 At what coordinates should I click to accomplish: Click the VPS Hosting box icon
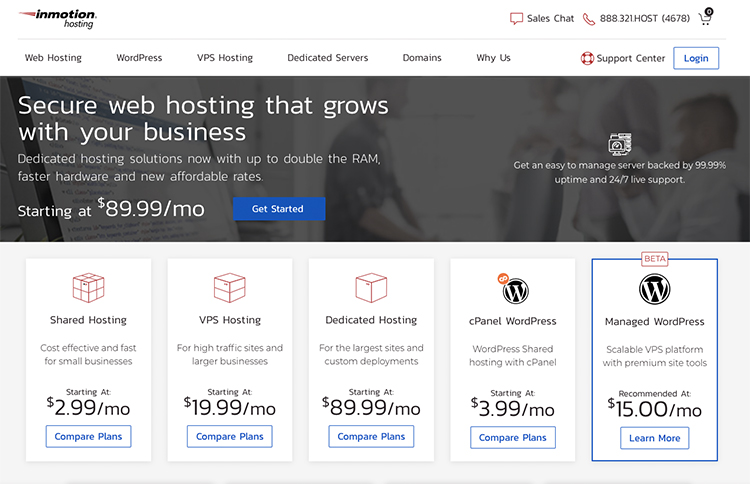point(230,288)
